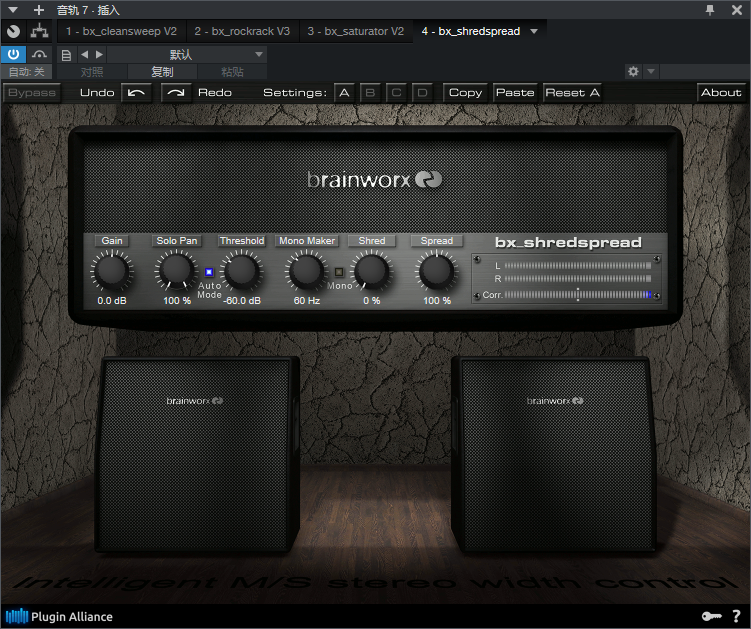
Task: Toggle the plugin power button
Action: coord(13,54)
